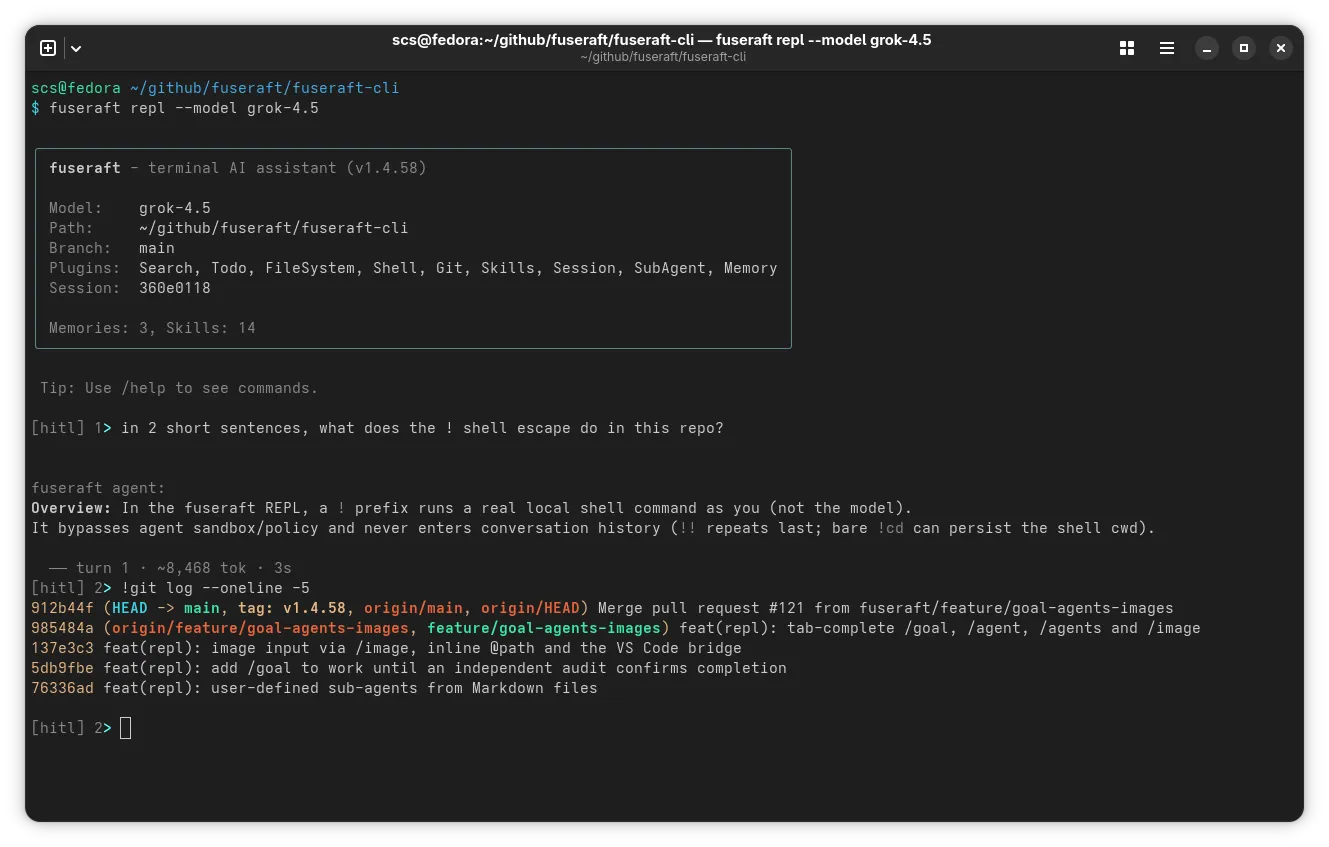Click the fuseraft agent: label
Viewport: 1329px width, 847px height.
pos(98,488)
